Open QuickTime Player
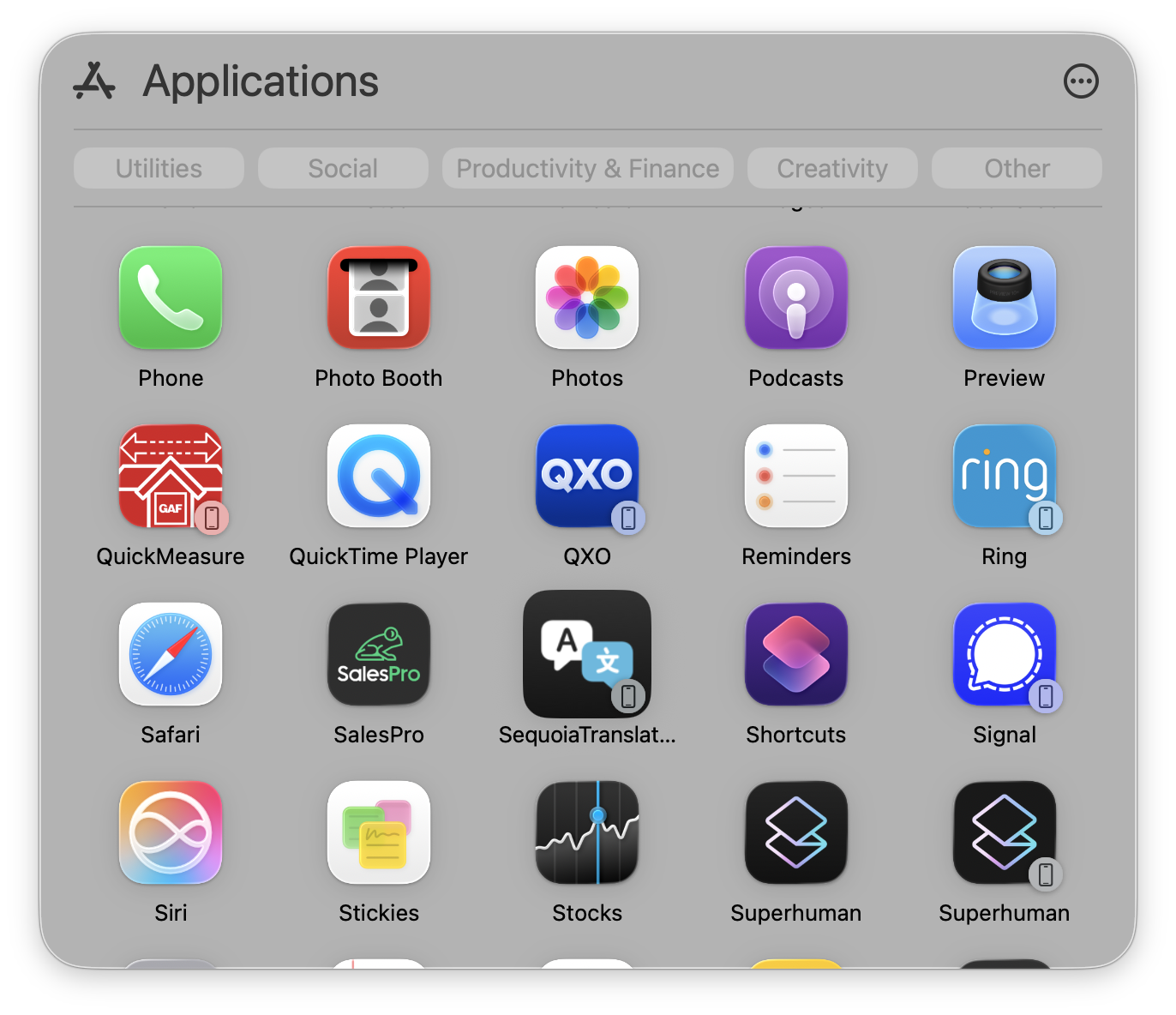This screenshot has width=1176, height=1015. (379, 476)
